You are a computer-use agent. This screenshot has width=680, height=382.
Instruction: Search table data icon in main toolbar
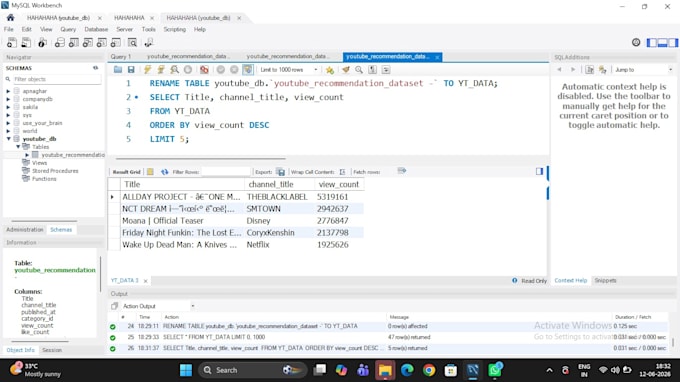(x=132, y=42)
